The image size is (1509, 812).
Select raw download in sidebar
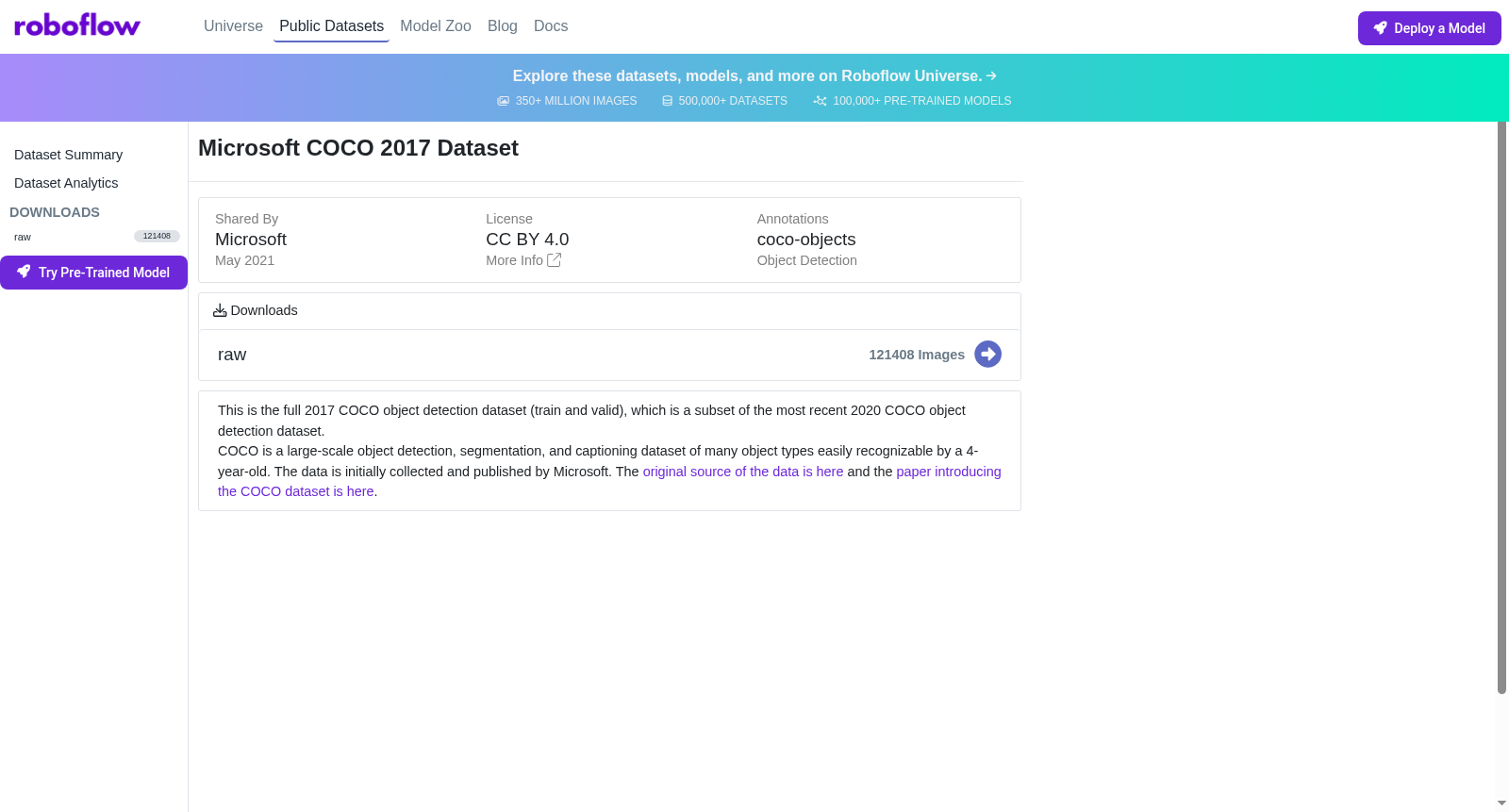point(23,237)
